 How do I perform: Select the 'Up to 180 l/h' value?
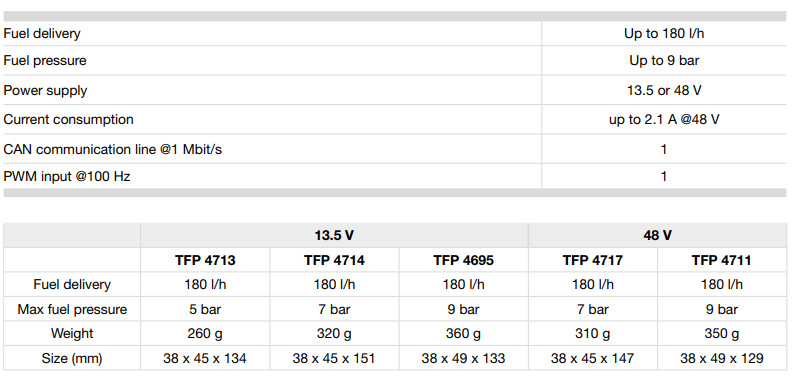pos(664,34)
